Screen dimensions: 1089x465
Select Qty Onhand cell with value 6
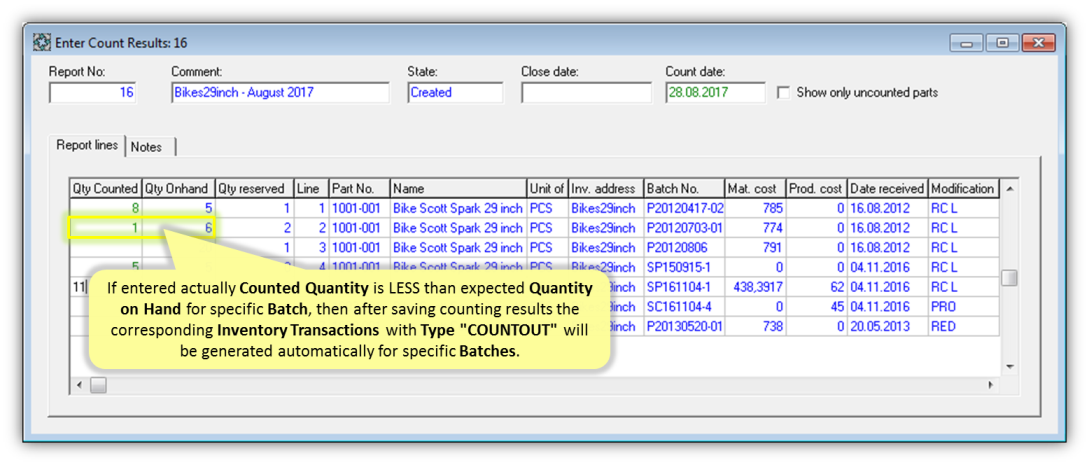(178, 227)
